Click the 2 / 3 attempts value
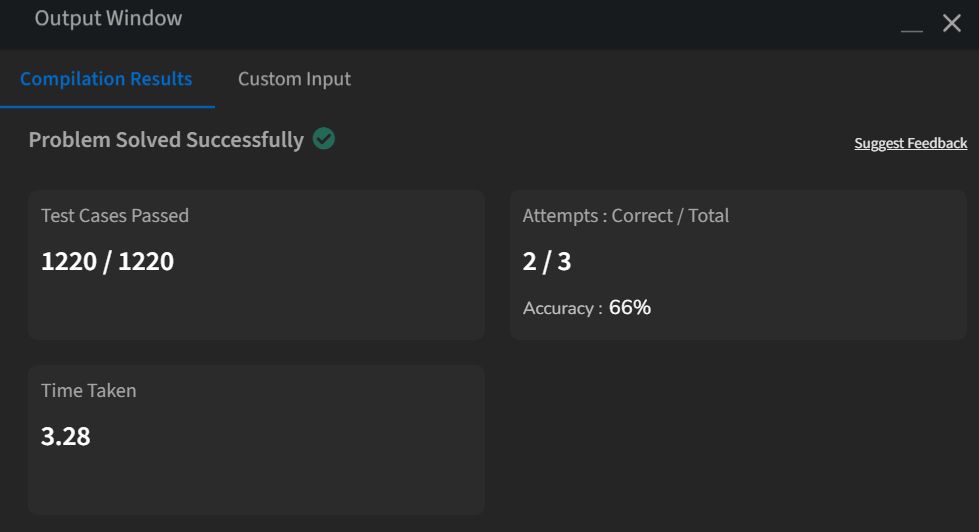The width and height of the screenshot is (979, 532). click(x=547, y=261)
